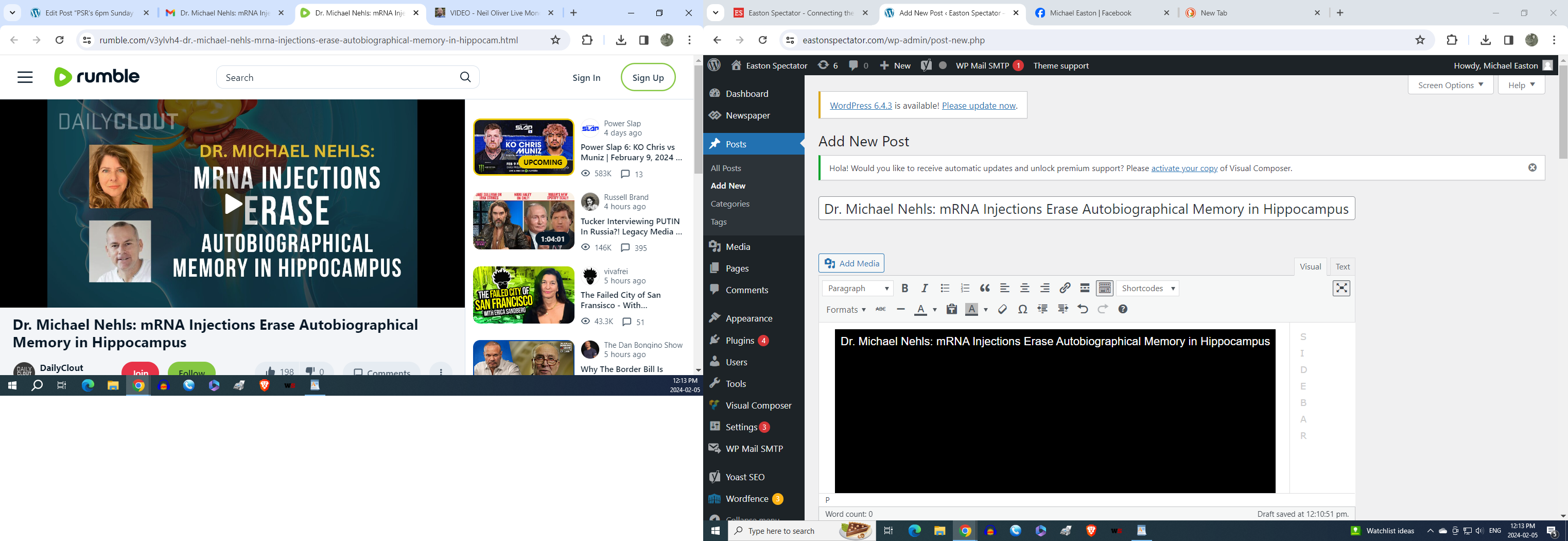Viewport: 1568px width, 541px height.
Task: Toggle the editor toolbar's second row button
Action: [1104, 288]
